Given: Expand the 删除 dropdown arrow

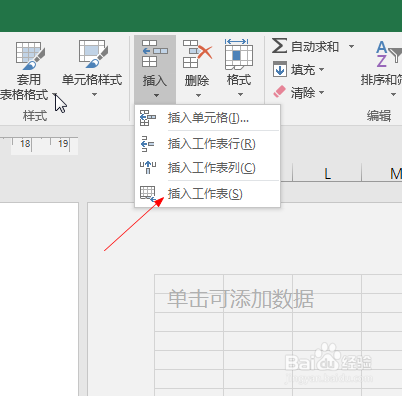Looking at the screenshot, I should (198, 96).
